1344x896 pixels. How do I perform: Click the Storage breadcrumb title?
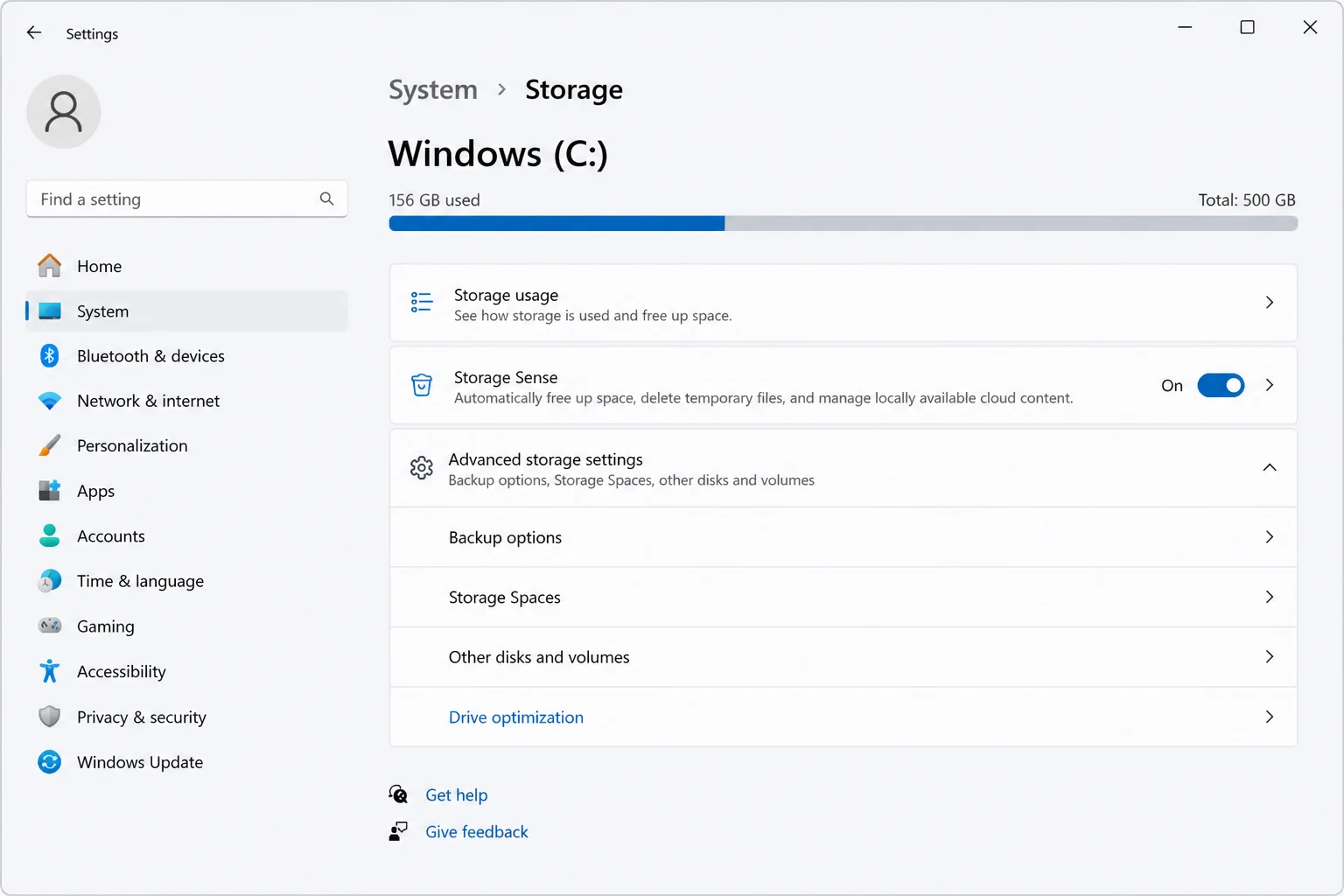pos(574,89)
